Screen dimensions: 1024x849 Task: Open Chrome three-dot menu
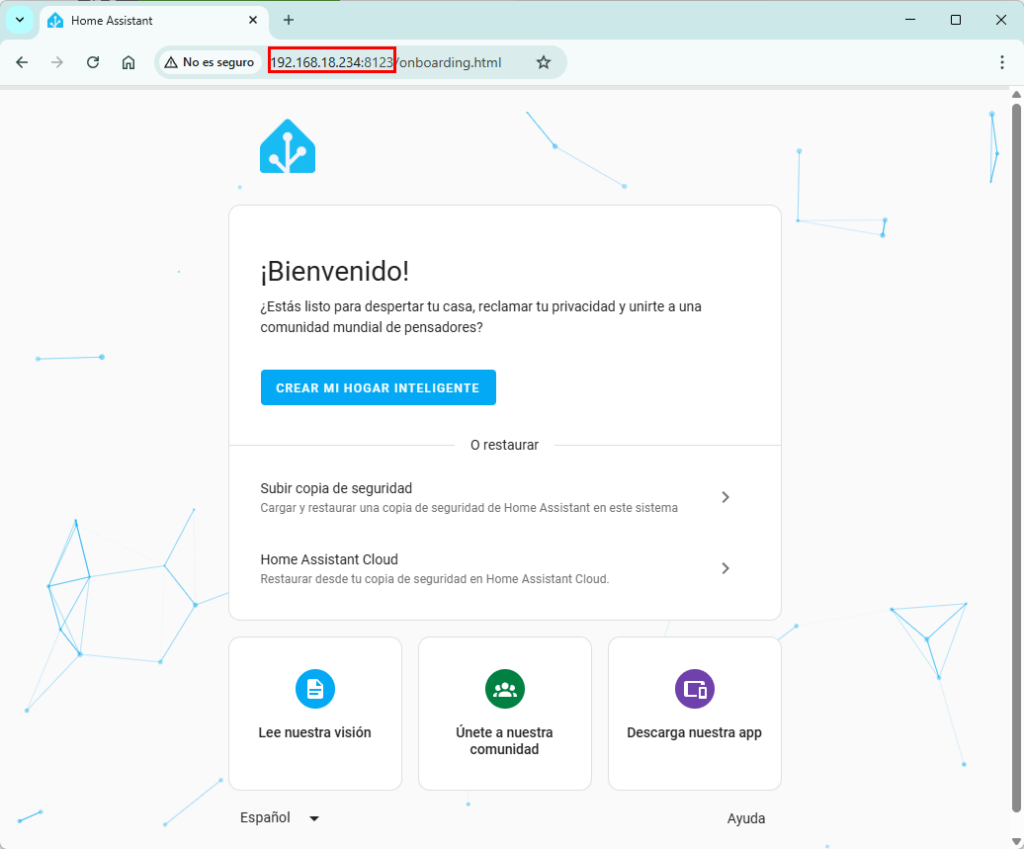[1001, 62]
